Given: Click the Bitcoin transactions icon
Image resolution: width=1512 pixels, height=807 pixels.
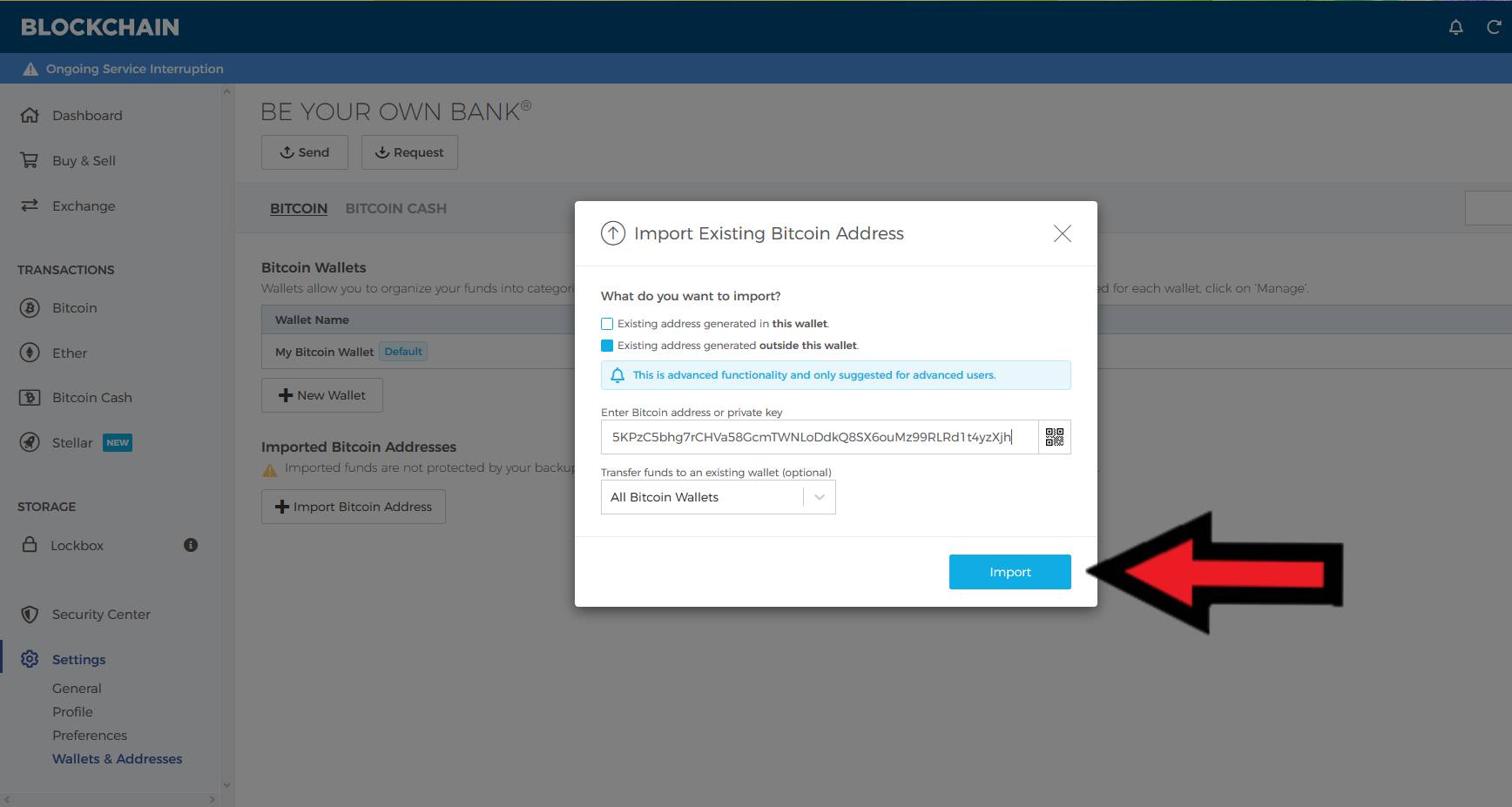Looking at the screenshot, I should pyautogui.click(x=30, y=307).
